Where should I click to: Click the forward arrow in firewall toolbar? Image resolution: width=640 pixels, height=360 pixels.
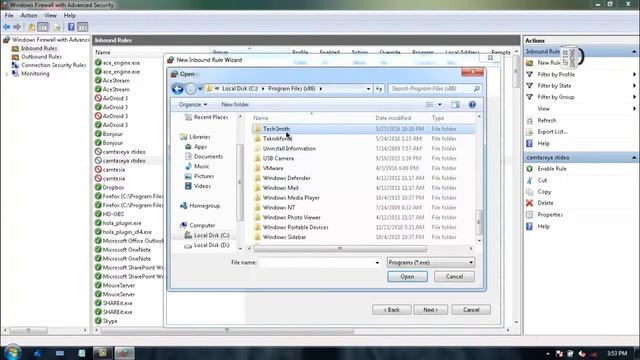(17, 27)
